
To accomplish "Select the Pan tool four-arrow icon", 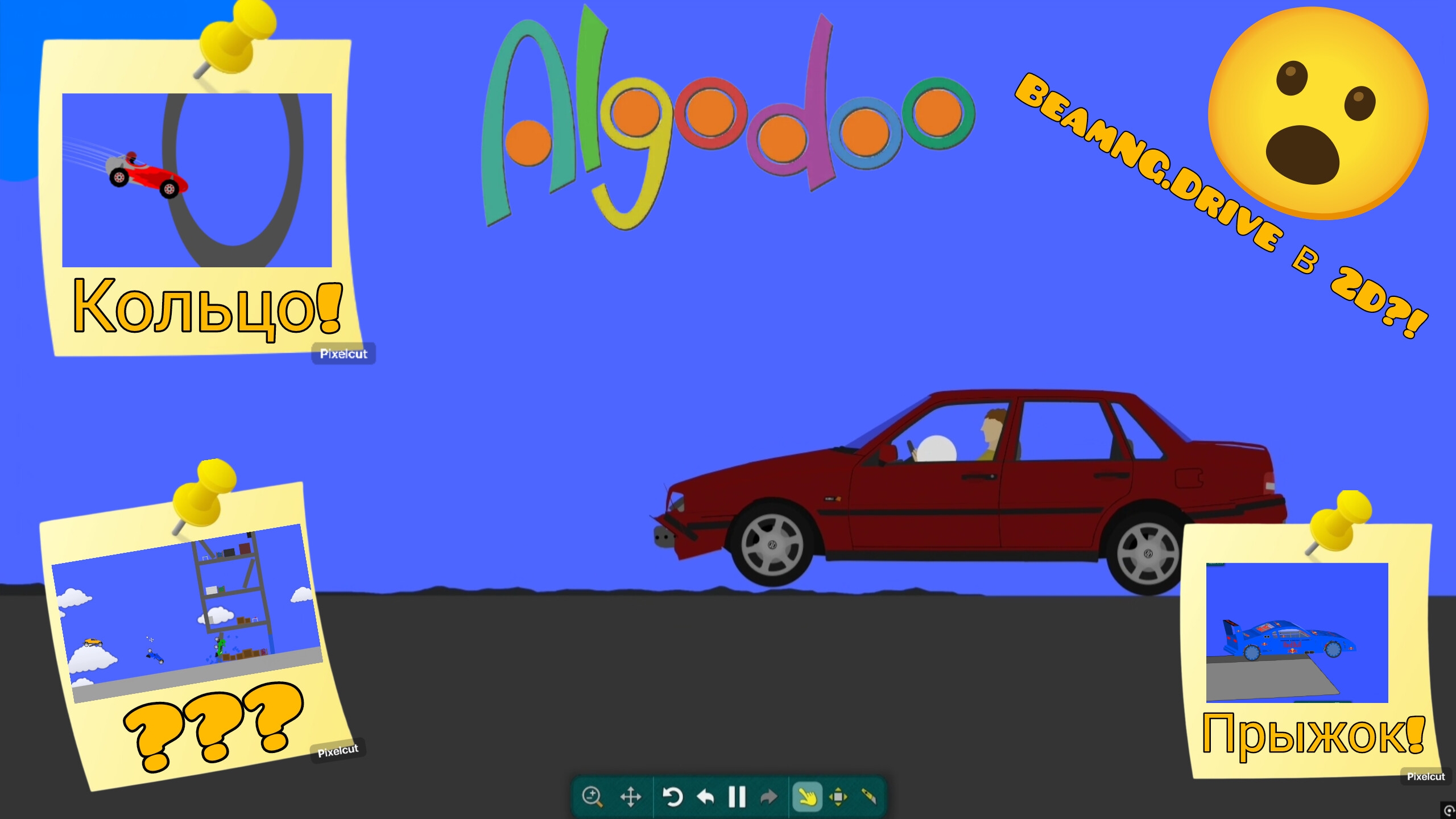I will (631, 797).
